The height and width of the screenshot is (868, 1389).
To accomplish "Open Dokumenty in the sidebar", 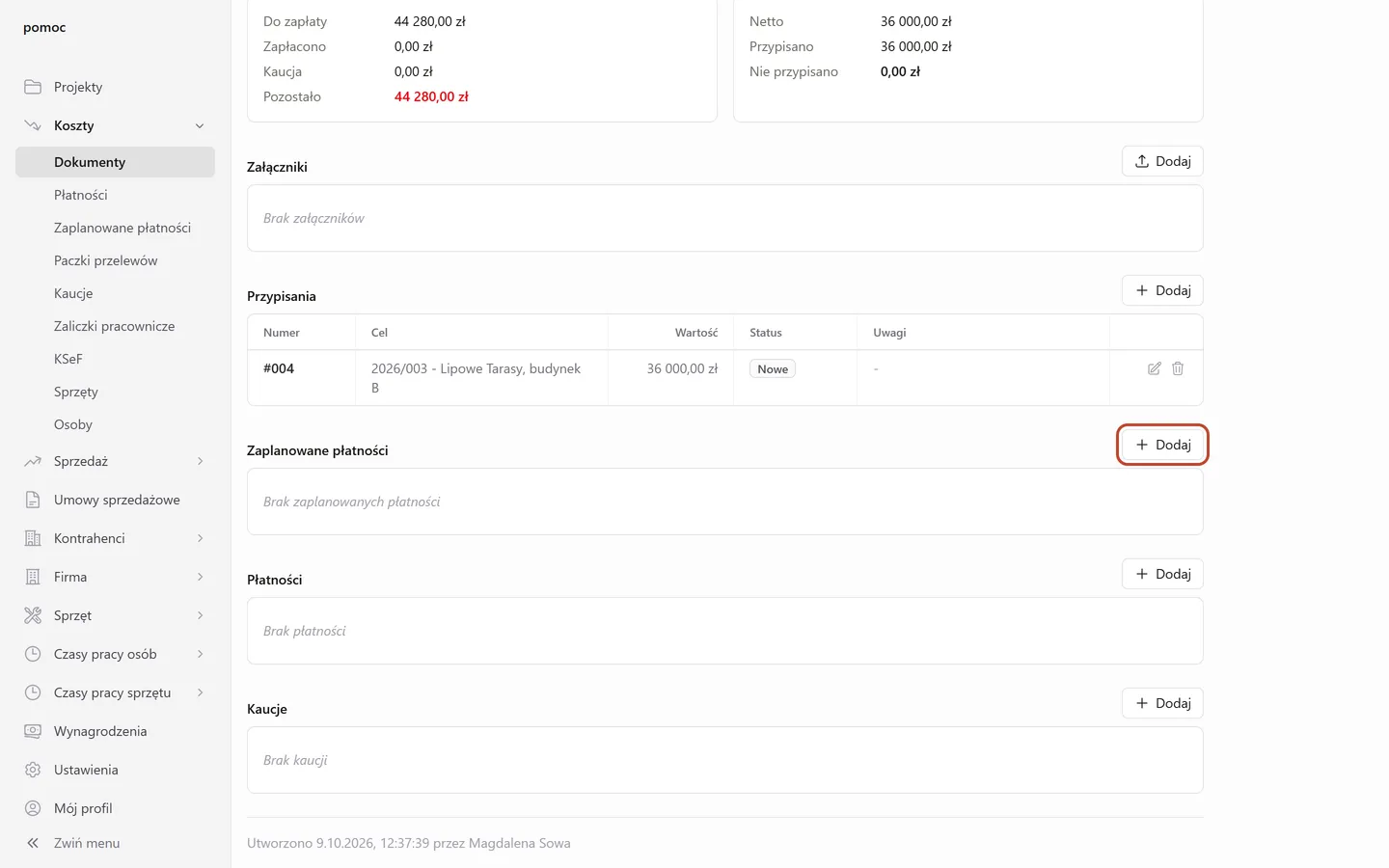I will 115,162.
